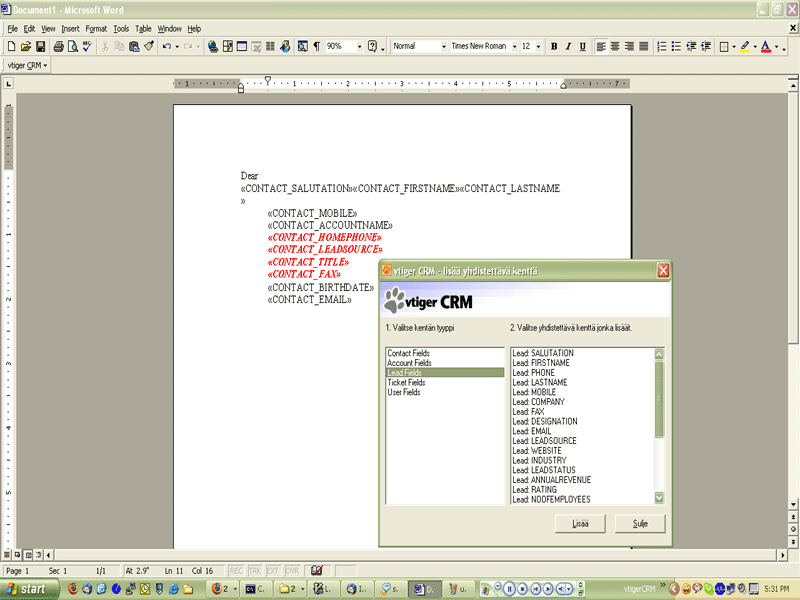Expand the vtiger CRM toolbar menu

[x=28, y=65]
